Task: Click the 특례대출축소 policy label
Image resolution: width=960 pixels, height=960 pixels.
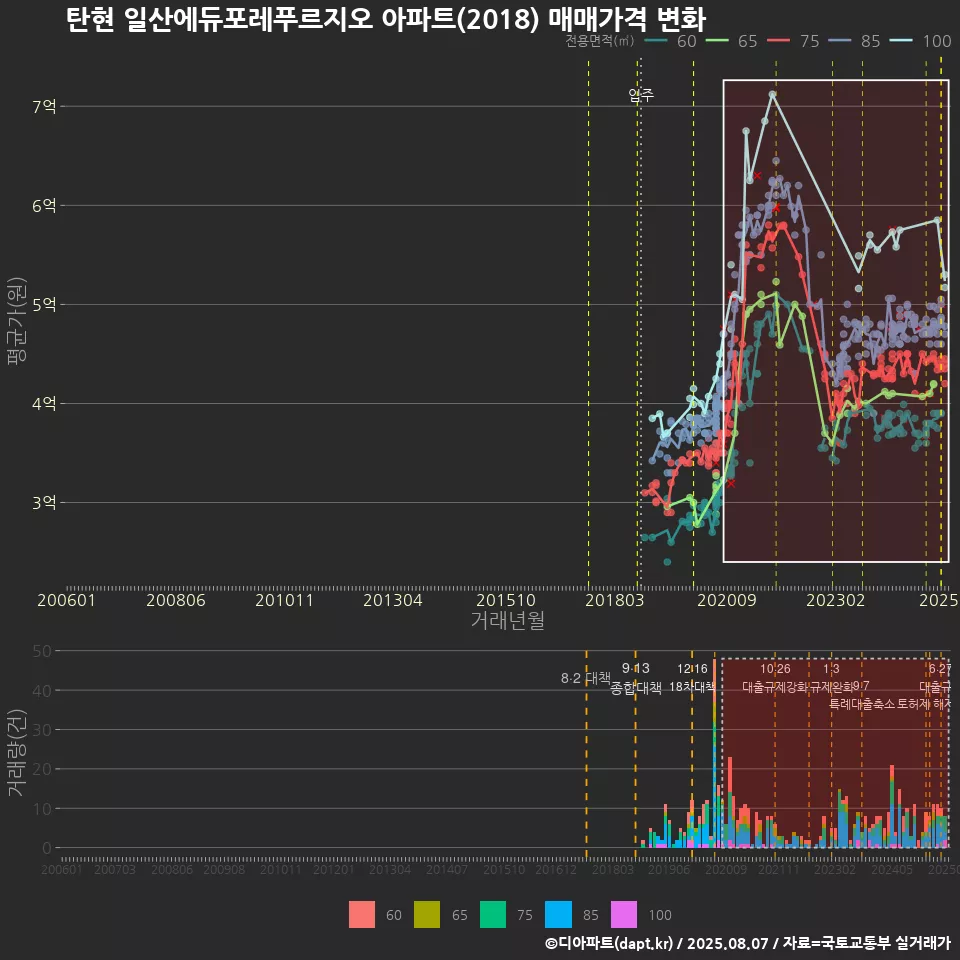Action: click(863, 704)
